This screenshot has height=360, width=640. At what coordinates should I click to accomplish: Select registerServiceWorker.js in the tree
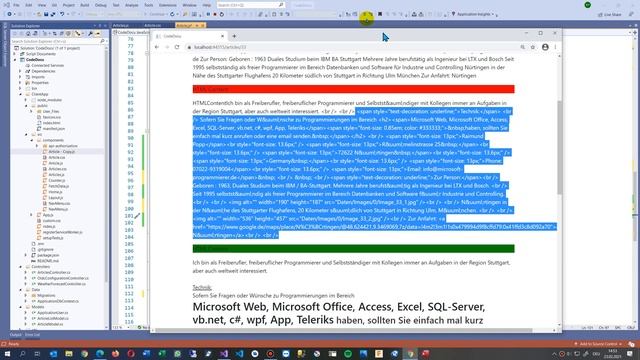point(62,232)
